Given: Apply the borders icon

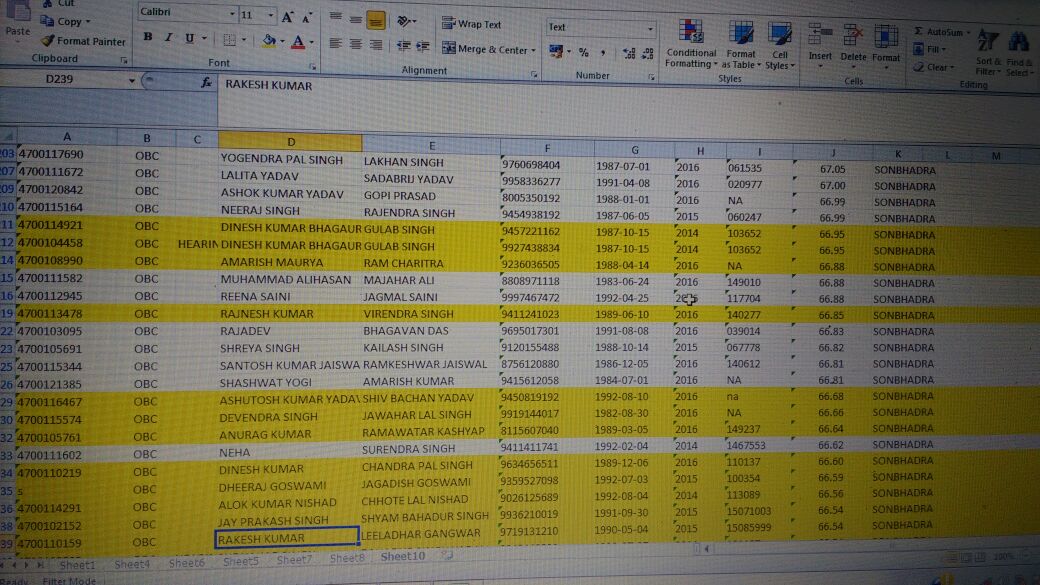Looking at the screenshot, I should (x=229, y=40).
